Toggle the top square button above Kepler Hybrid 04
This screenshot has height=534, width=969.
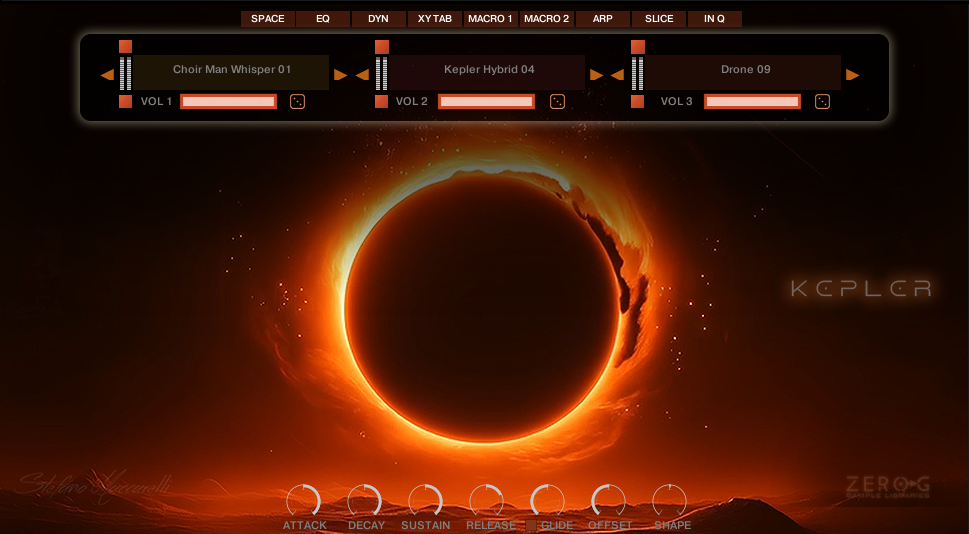tap(381, 47)
